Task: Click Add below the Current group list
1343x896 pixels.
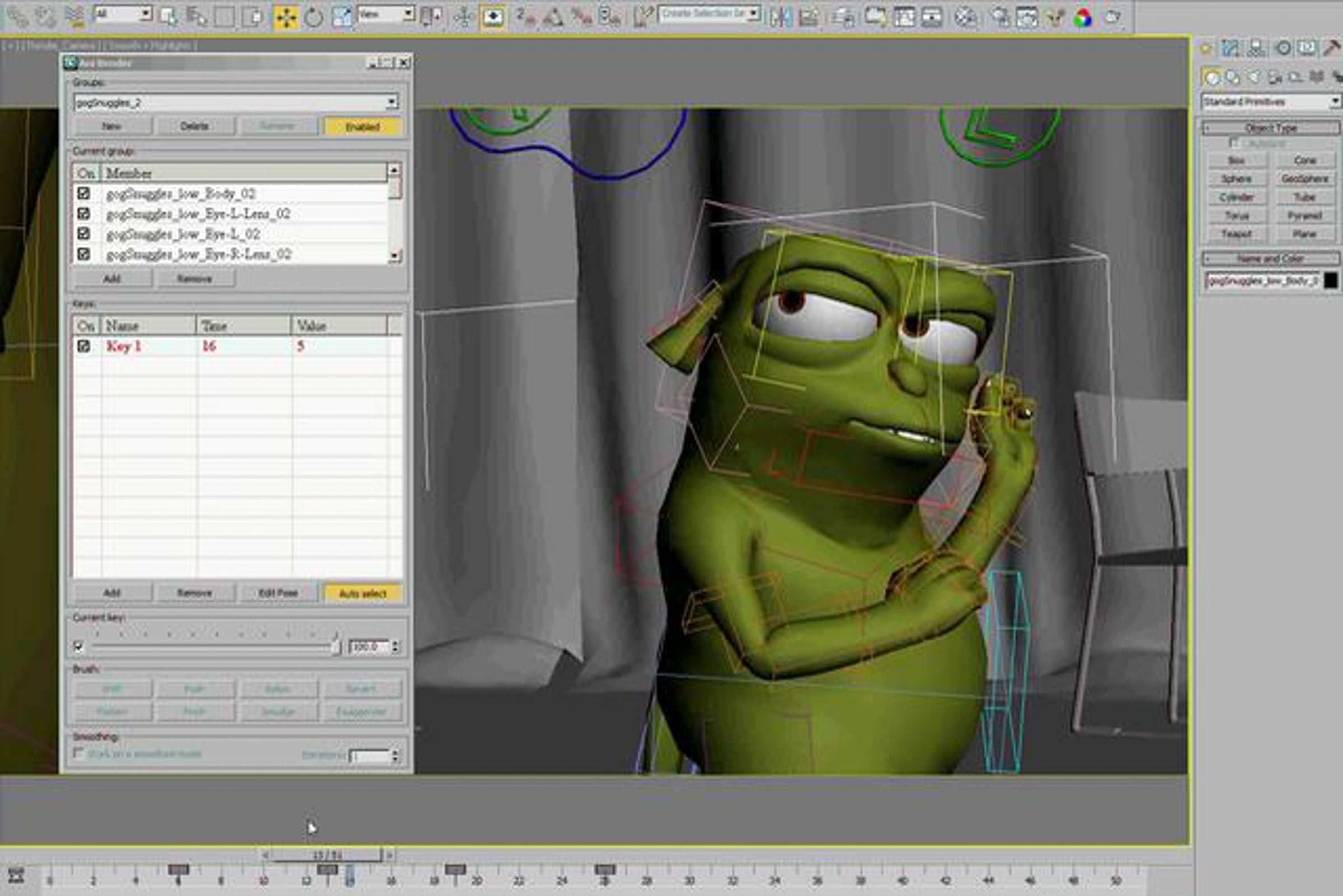Action: tap(112, 279)
